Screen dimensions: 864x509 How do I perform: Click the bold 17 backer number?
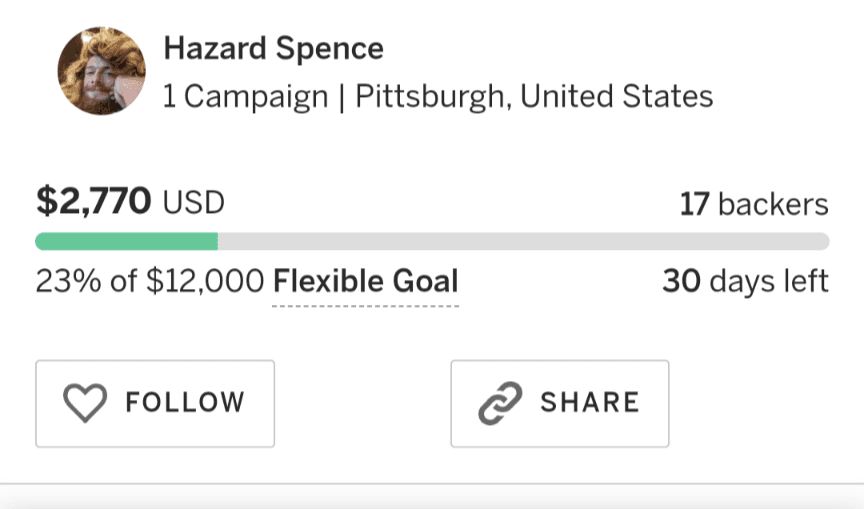pyautogui.click(x=694, y=205)
